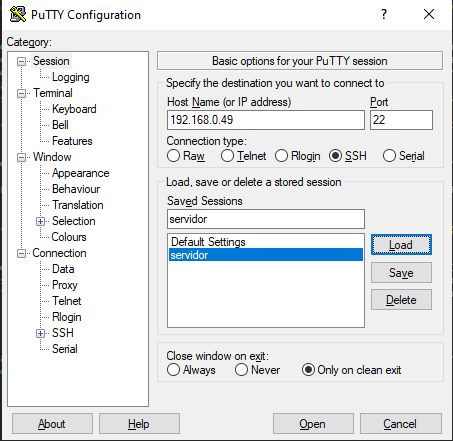Open the Appearance settings panel
This screenshot has width=453, height=441.
coord(81,173)
